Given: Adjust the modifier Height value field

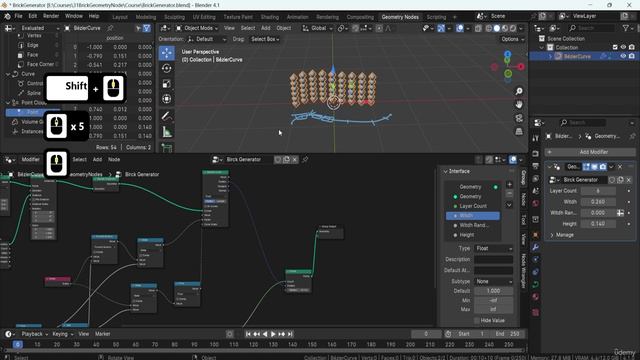Looking at the screenshot, I should 598,224.
